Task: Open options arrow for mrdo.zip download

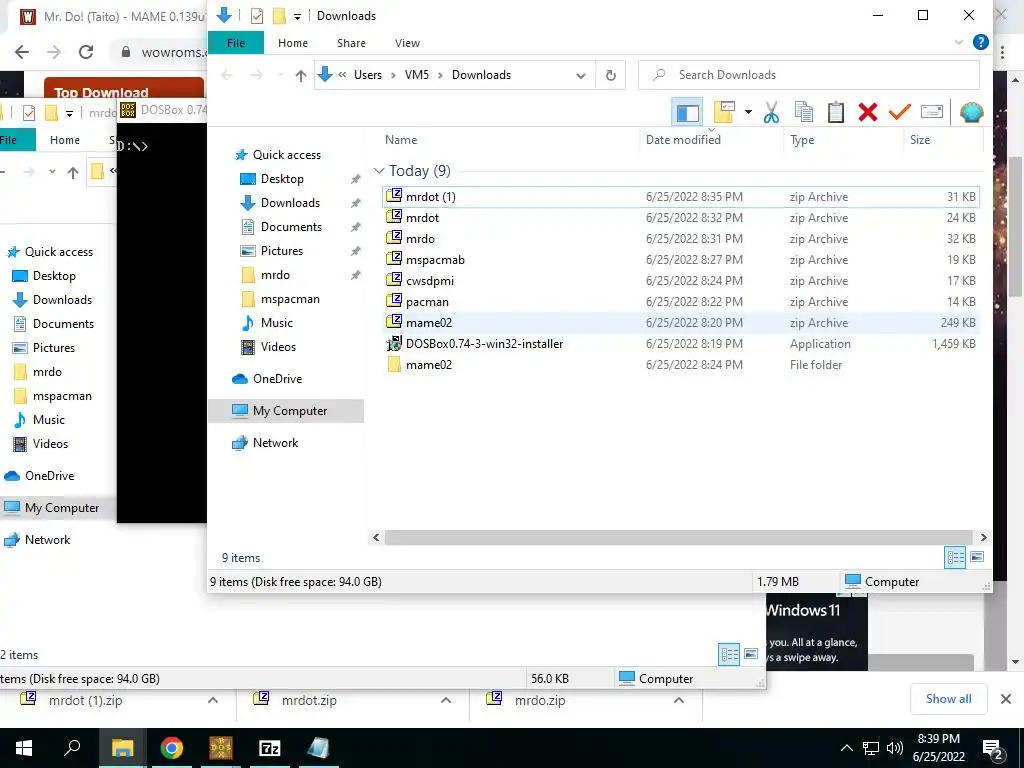Action: (x=679, y=701)
